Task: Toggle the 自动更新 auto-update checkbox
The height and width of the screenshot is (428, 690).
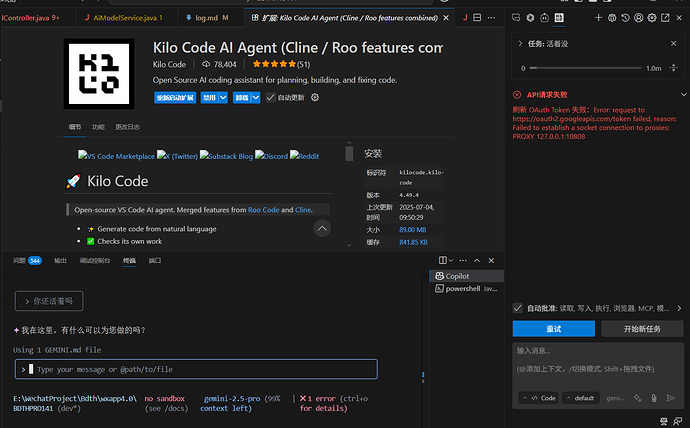Action: click(270, 97)
